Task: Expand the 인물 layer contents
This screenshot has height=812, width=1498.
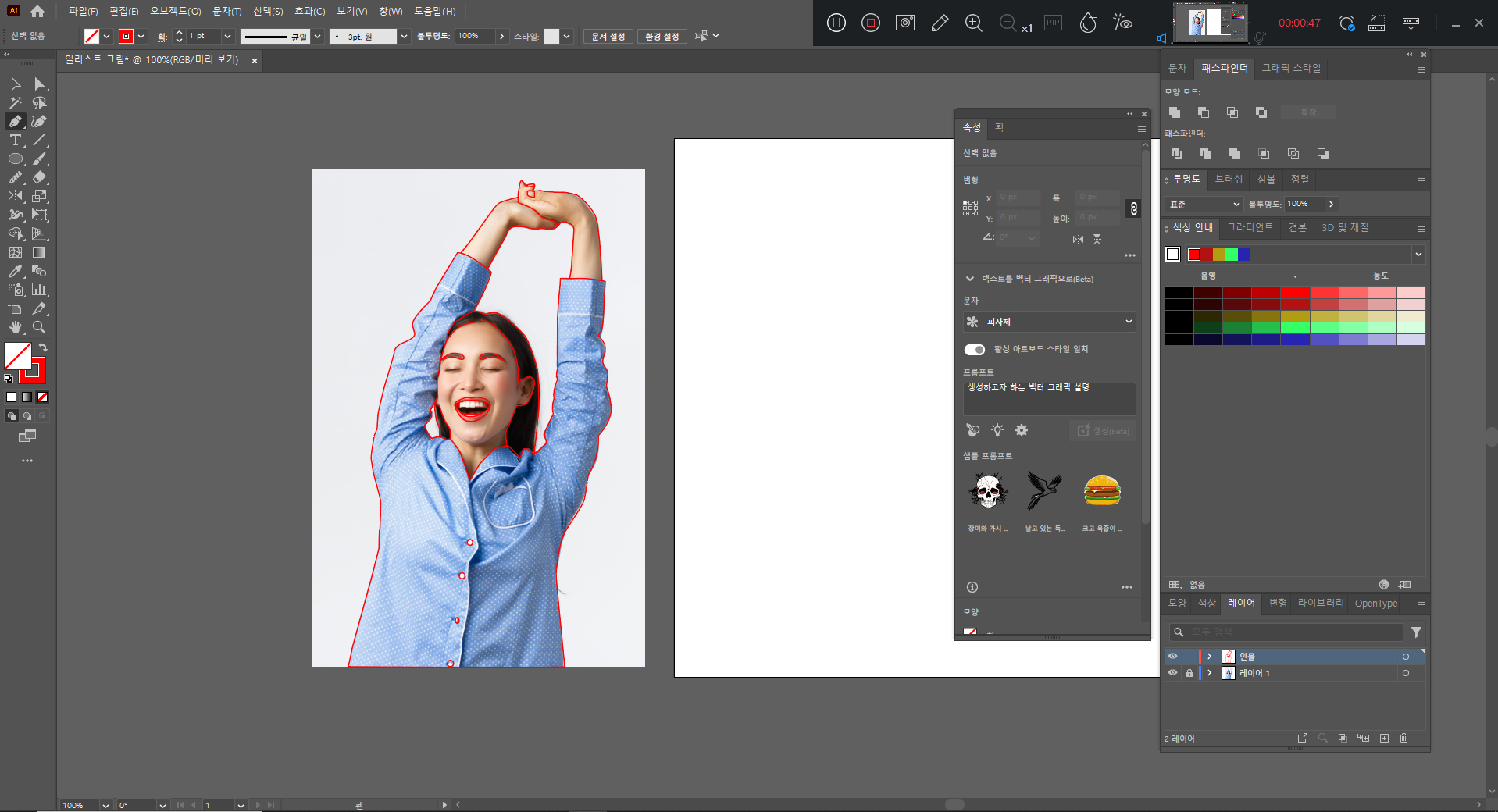Action: click(x=1210, y=657)
